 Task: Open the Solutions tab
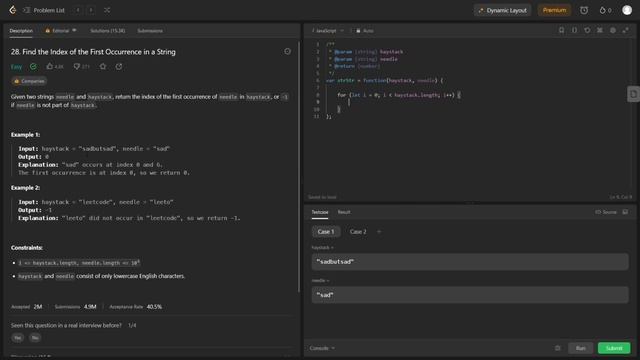(107, 31)
